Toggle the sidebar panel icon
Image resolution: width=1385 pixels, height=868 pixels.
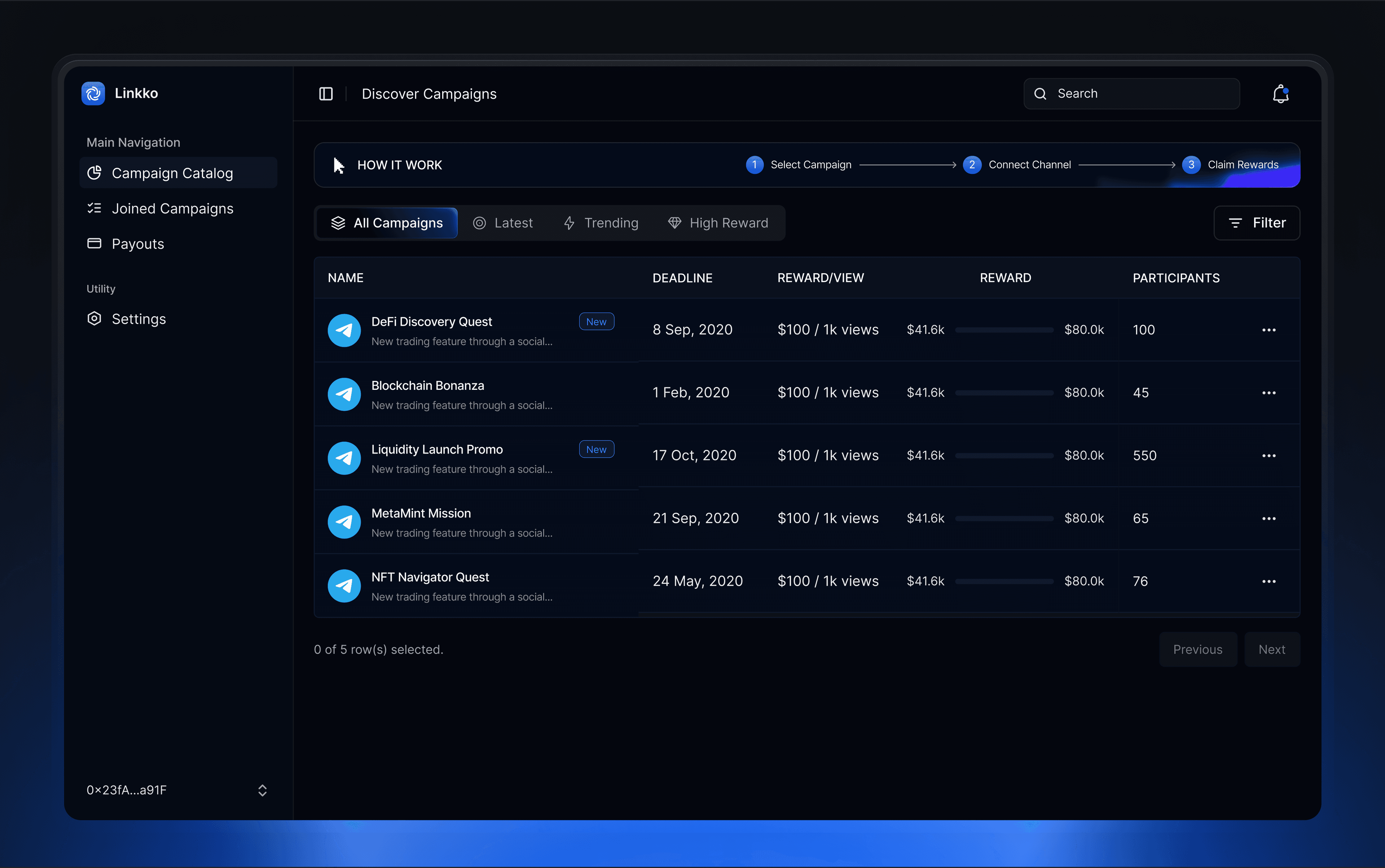(326, 93)
